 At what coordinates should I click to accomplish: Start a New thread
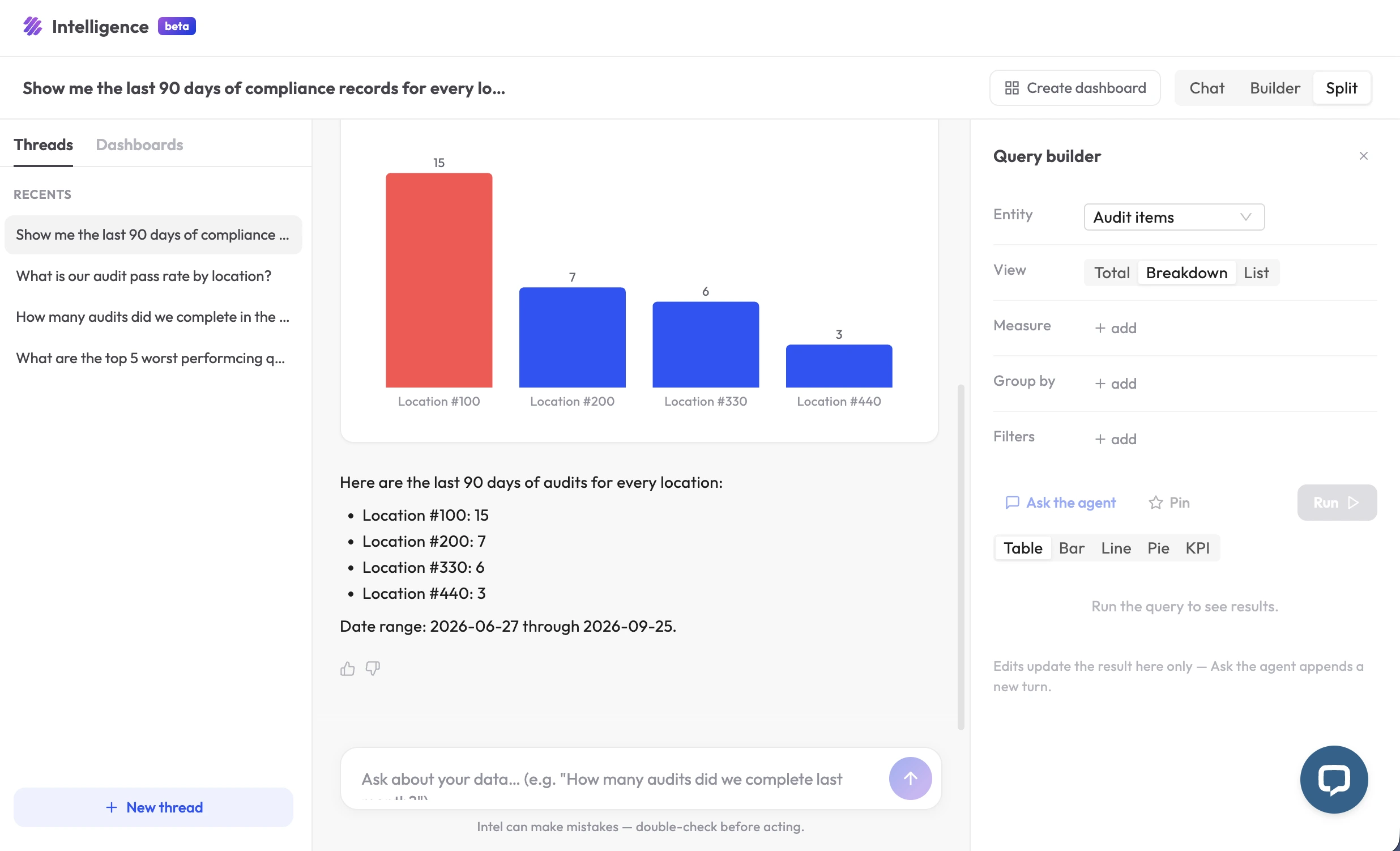coord(153,807)
